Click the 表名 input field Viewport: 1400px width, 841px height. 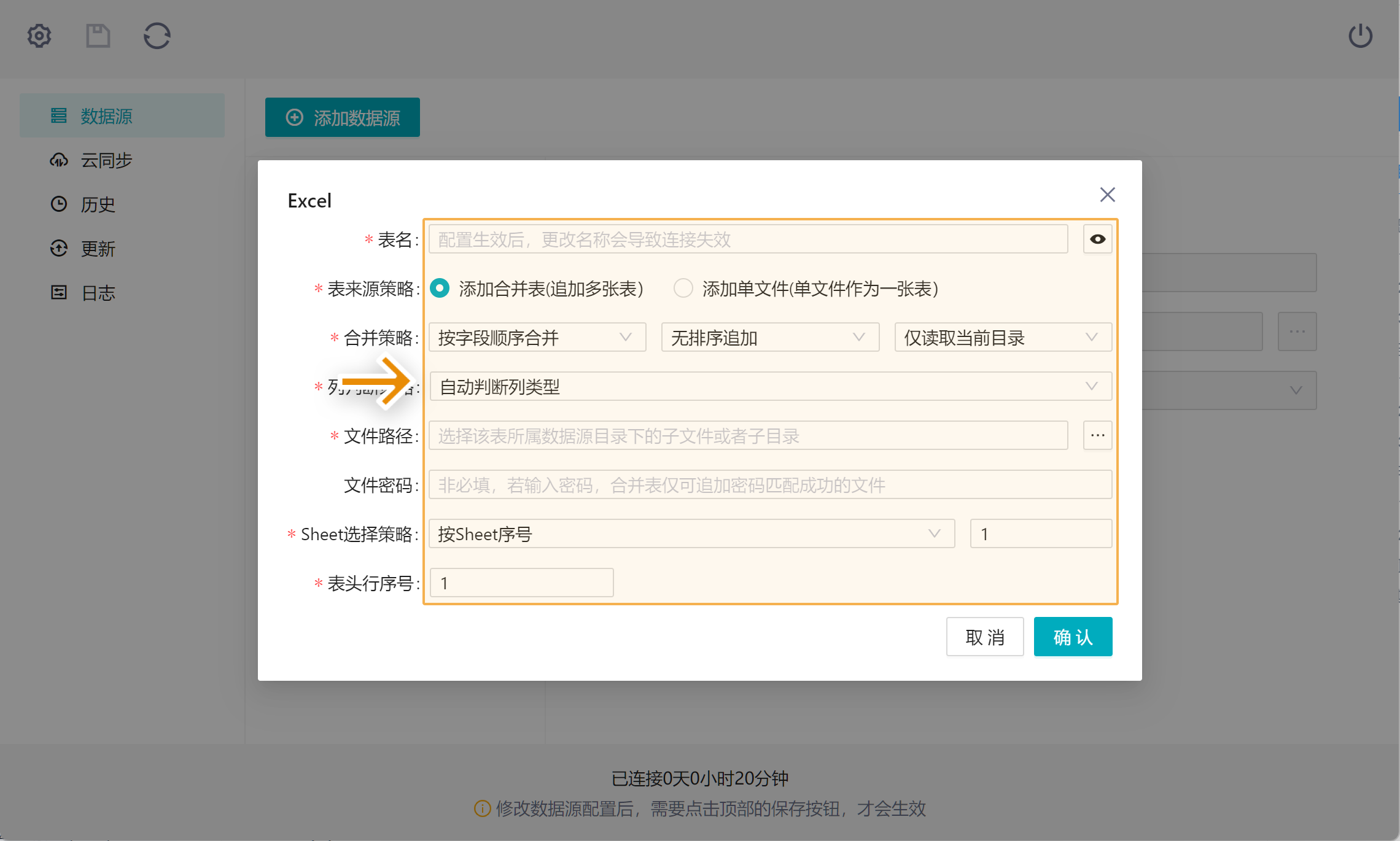[x=747, y=239]
